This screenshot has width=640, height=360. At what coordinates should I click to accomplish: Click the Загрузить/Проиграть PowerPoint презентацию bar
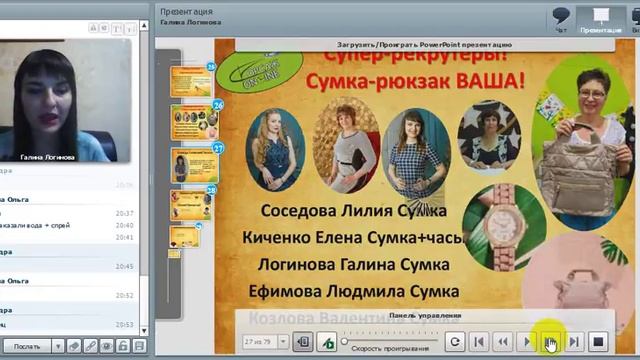point(424,44)
